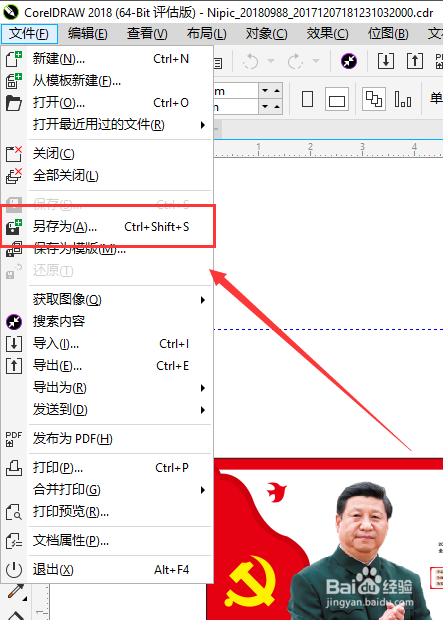Viewport: 443px width, 620px height.
Task: Choose 搜索内容 menu entry
Action: pyautogui.click(x=107, y=321)
